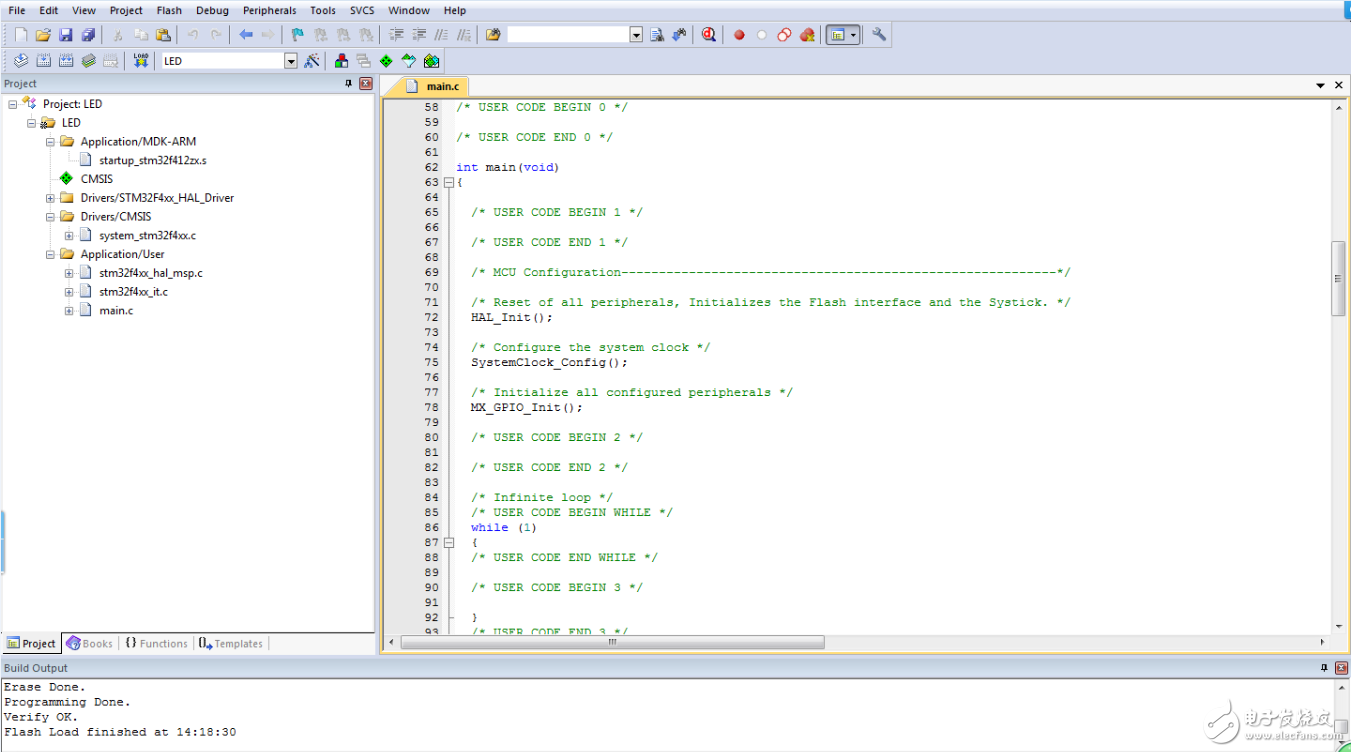Open the Peripherals menu
The height and width of the screenshot is (752, 1351).
(269, 10)
